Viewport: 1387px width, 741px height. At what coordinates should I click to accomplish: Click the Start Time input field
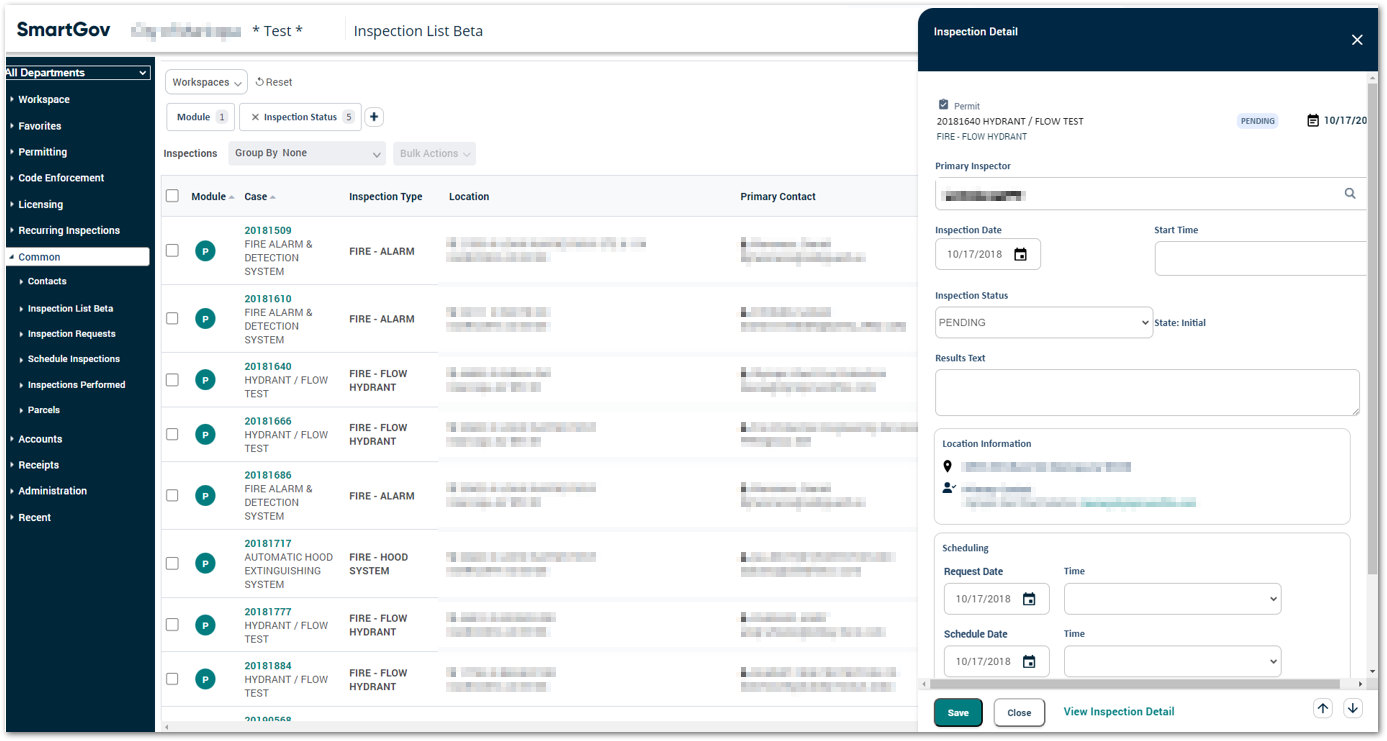[x=1260, y=258]
